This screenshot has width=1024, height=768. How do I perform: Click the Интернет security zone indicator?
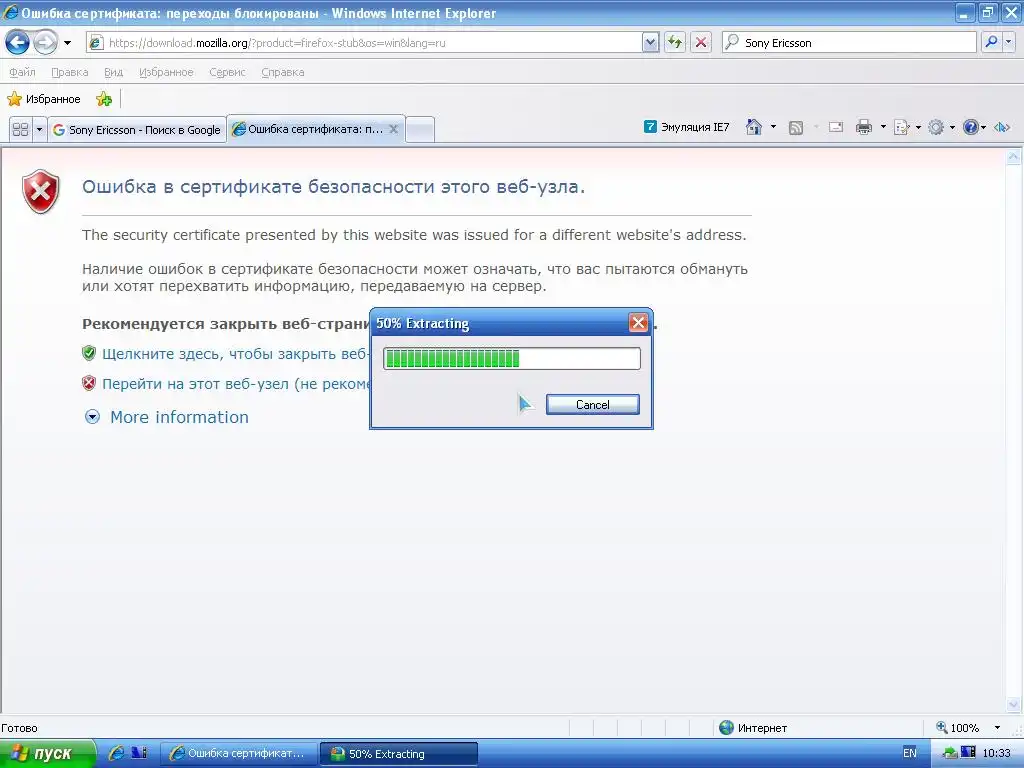coord(753,728)
